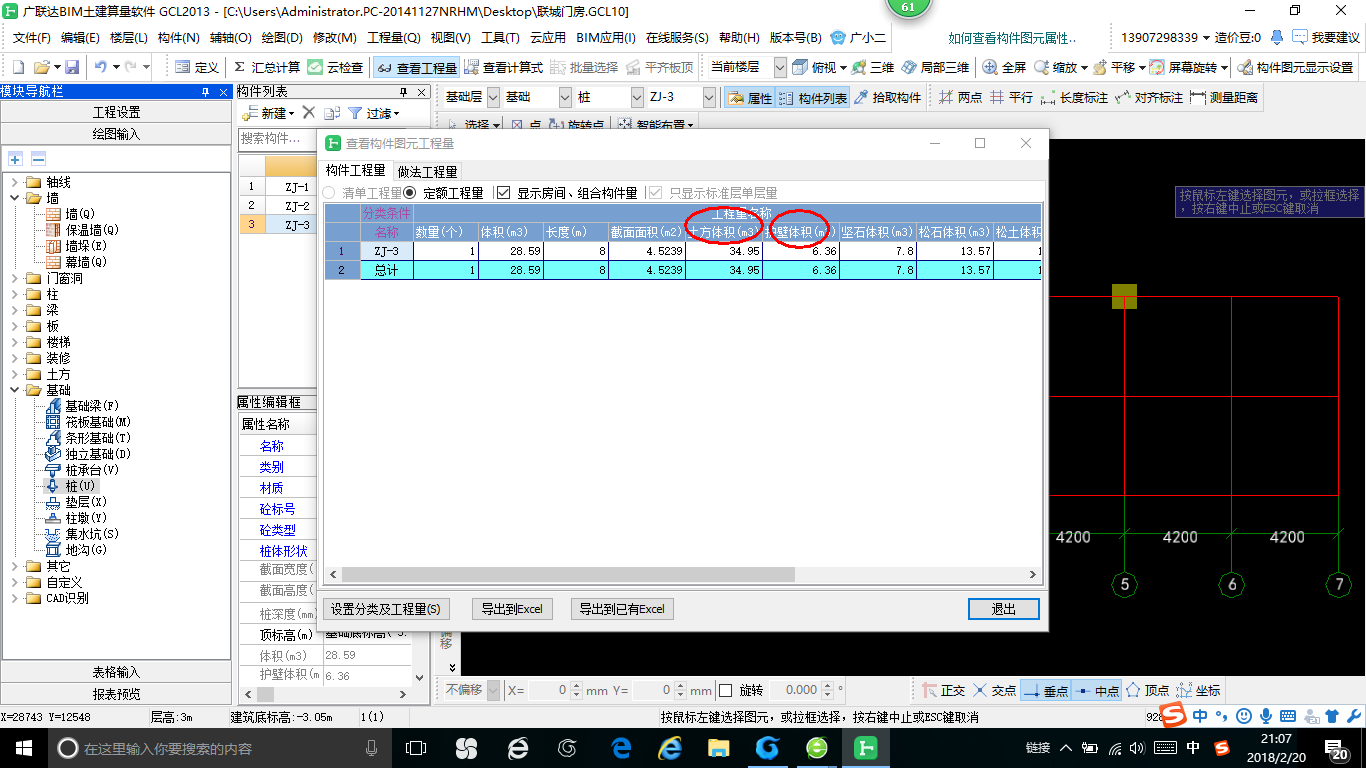Select 定额工程量 radio button
The width and height of the screenshot is (1366, 768).
409,193
